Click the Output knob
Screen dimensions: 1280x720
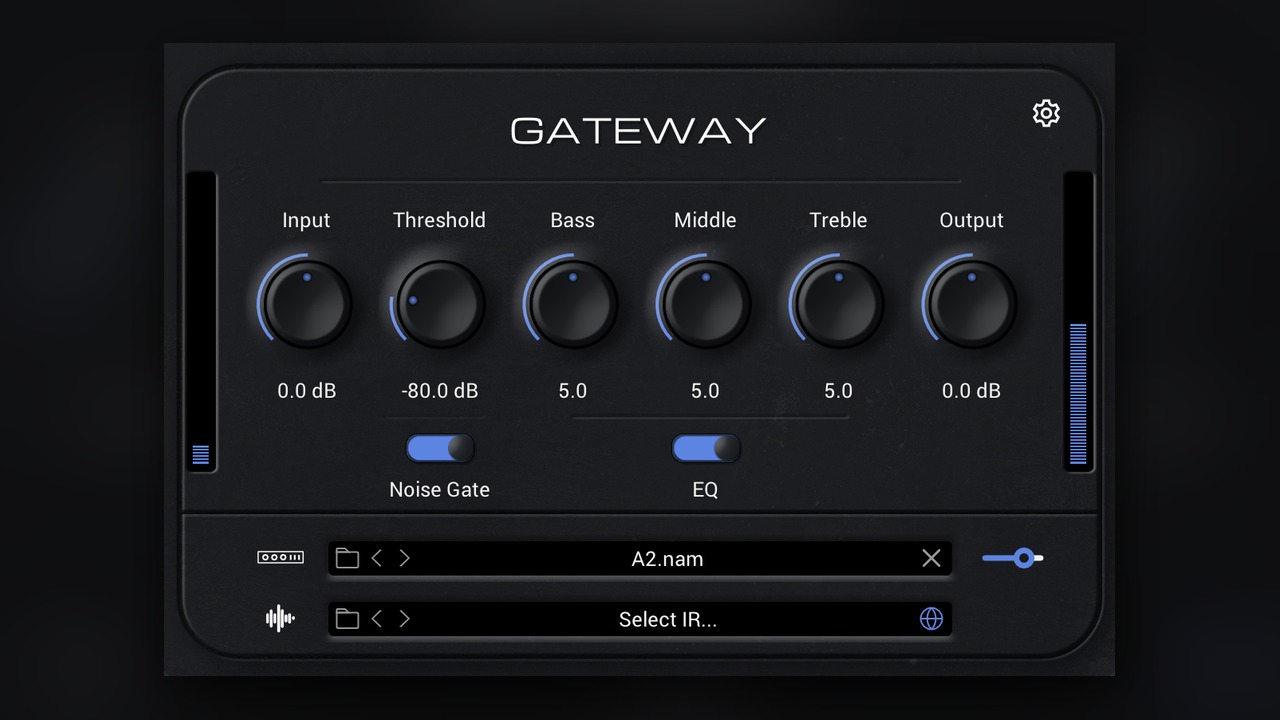[971, 304]
